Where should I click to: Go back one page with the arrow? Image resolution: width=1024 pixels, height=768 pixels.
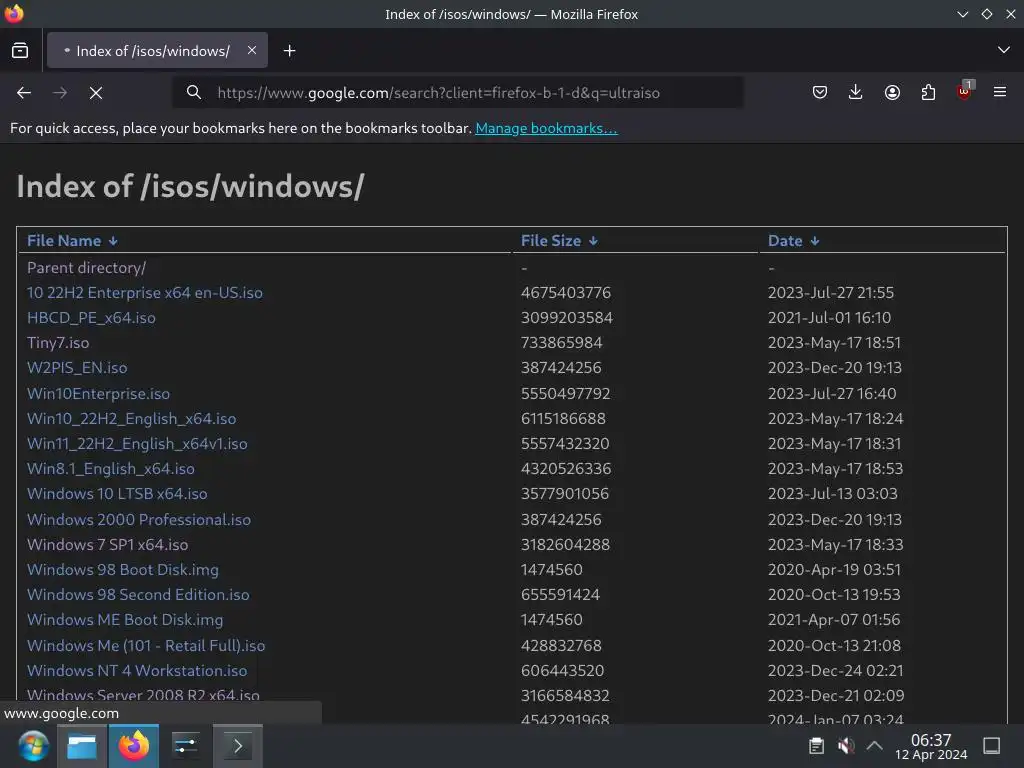click(x=24, y=93)
